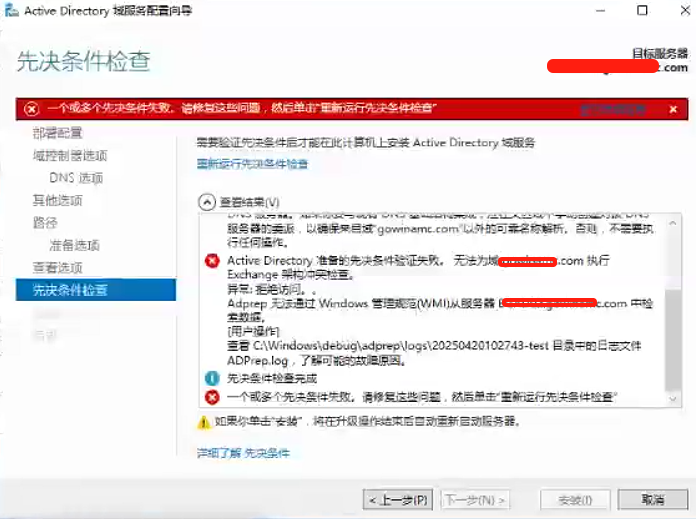Select 准备选项 in the left navigation

[x=74, y=246]
